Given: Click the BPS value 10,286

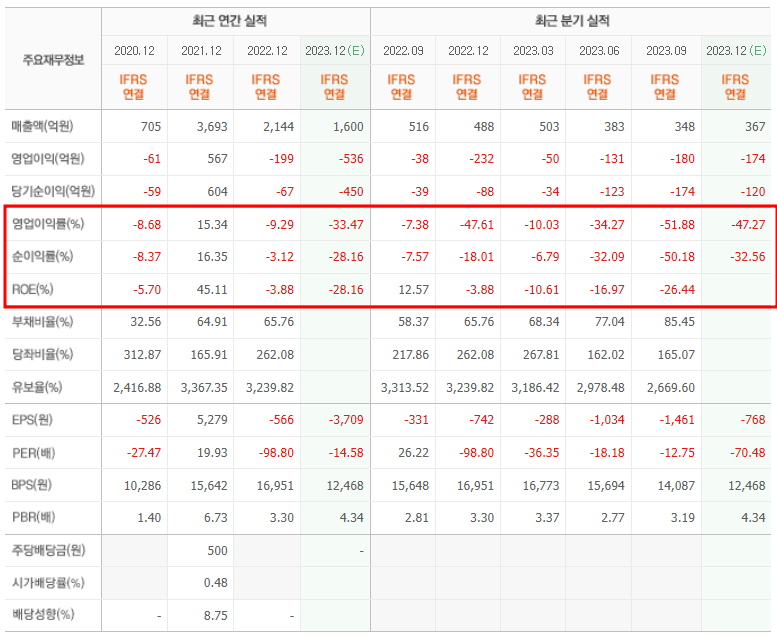Looking at the screenshot, I should point(142,486).
